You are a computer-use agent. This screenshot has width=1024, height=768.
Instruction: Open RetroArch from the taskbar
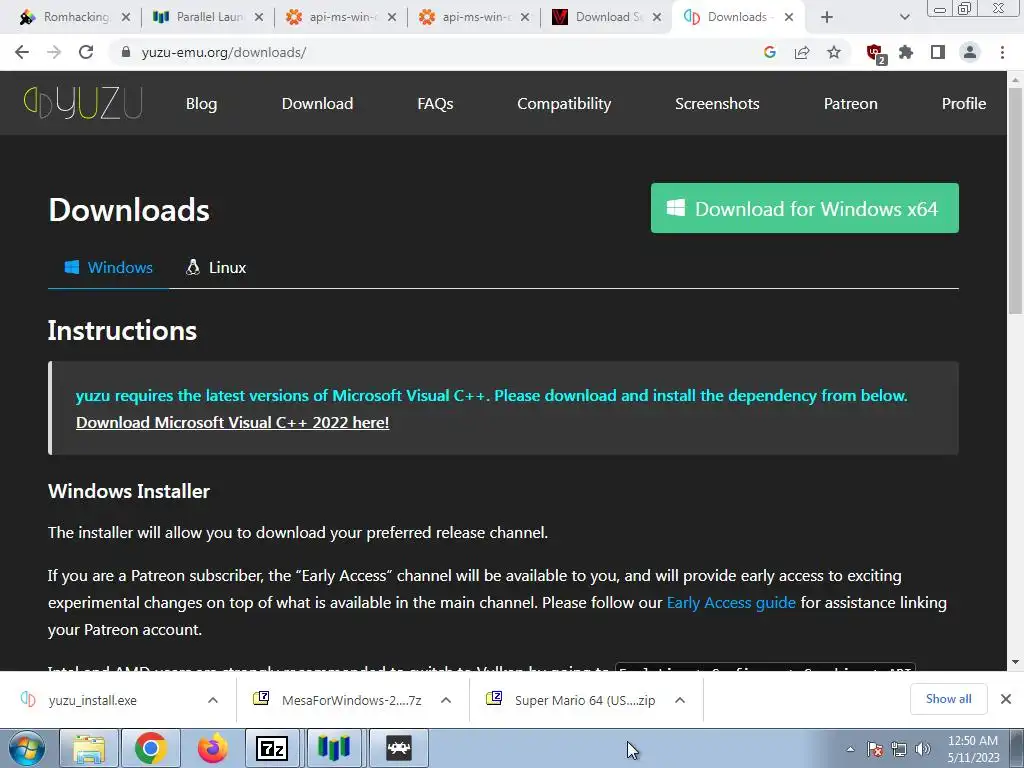coord(398,748)
